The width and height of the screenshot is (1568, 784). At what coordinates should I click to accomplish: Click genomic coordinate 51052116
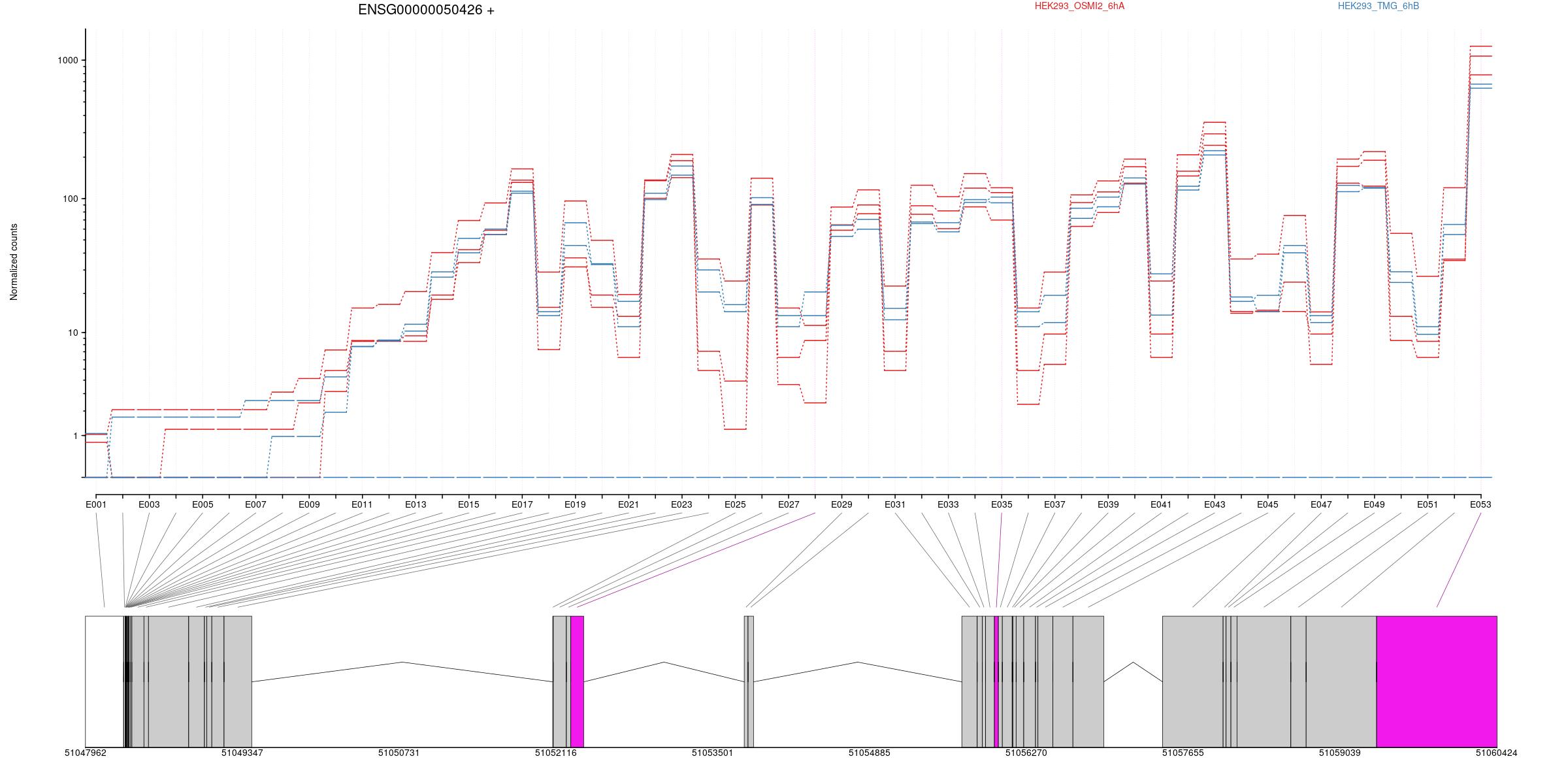[556, 753]
